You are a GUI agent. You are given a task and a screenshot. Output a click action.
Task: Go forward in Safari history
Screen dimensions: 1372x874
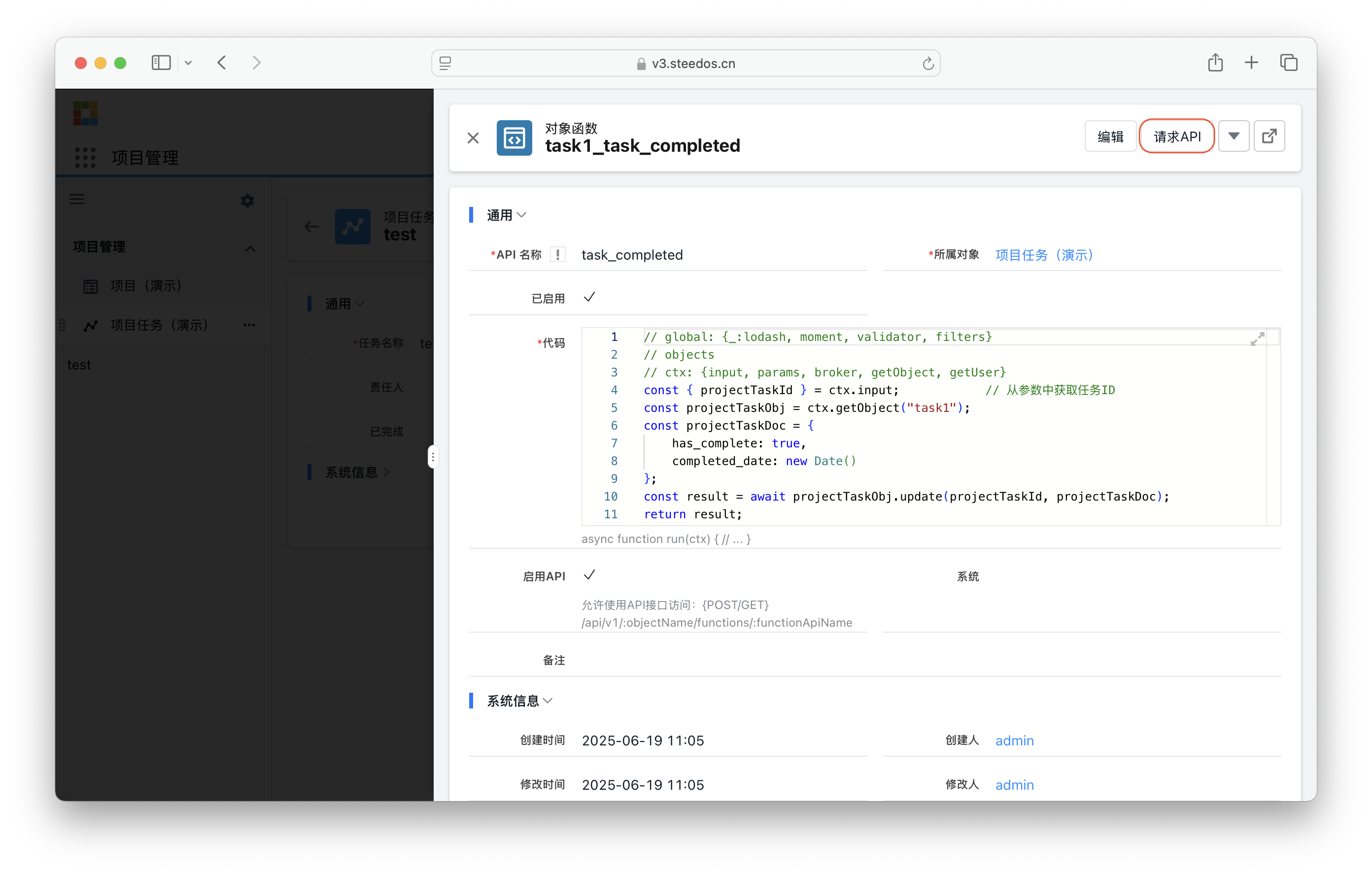256,63
